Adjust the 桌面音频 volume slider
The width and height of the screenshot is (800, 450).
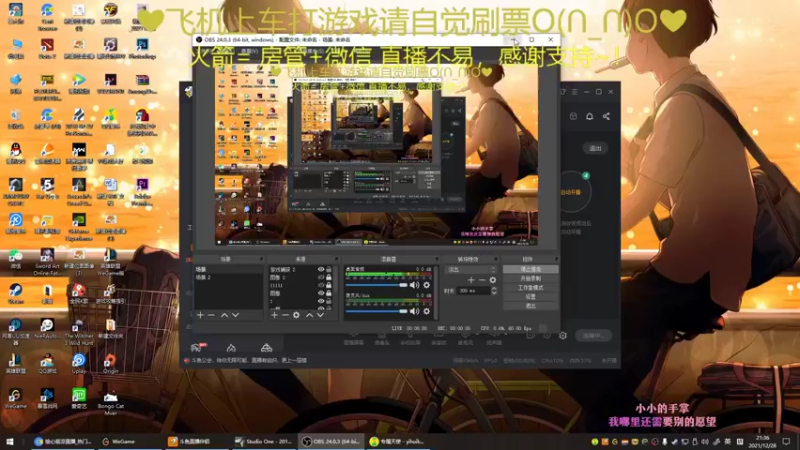[x=377, y=285]
